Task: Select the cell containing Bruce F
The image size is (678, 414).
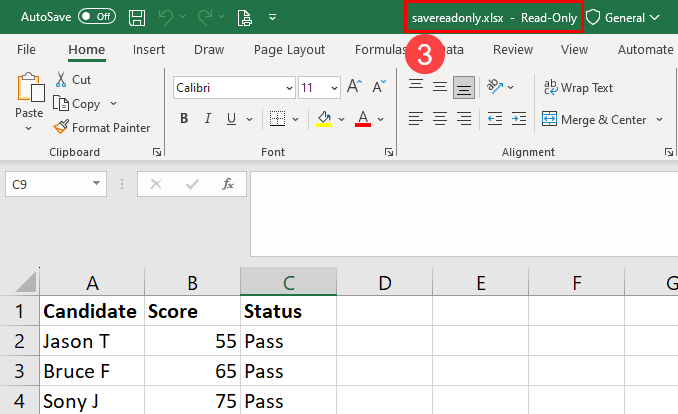Action: pyautogui.click(x=92, y=371)
